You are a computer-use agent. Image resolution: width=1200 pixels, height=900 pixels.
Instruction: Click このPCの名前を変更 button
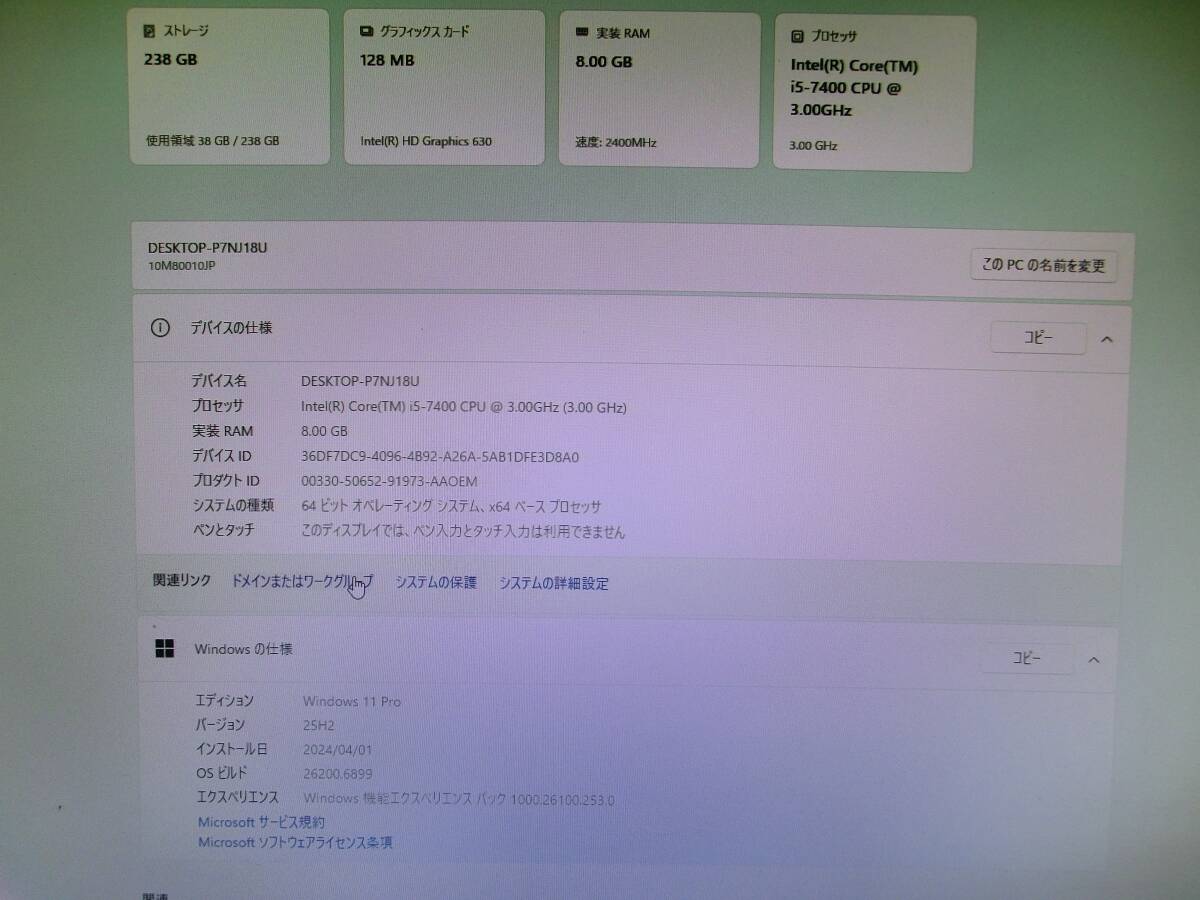[1044, 266]
